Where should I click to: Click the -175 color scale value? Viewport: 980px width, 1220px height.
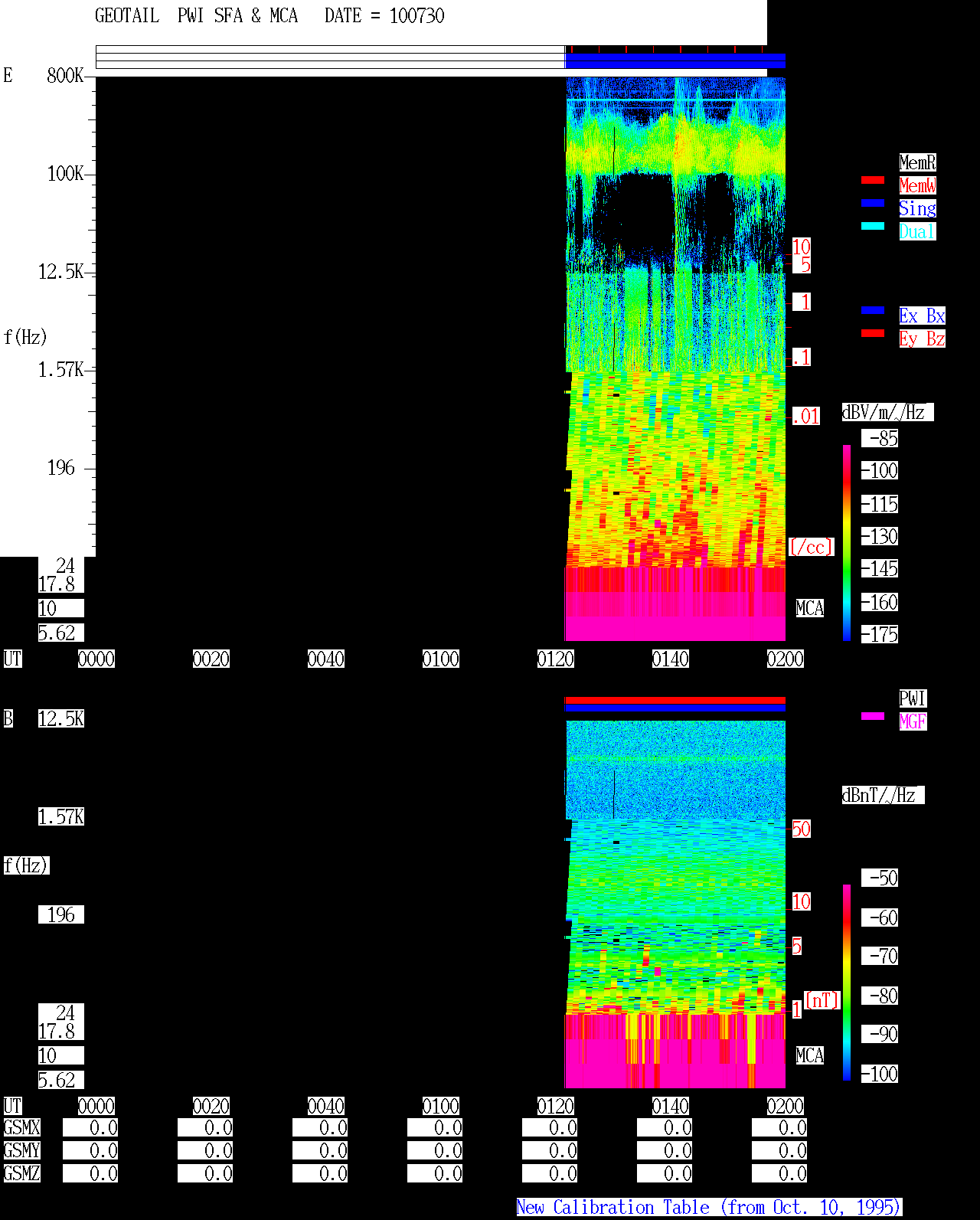point(880,634)
